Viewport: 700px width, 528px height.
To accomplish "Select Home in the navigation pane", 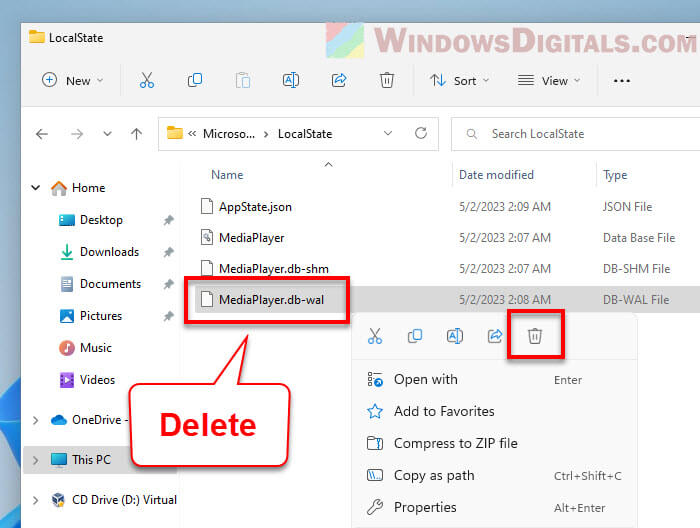I will point(88,188).
